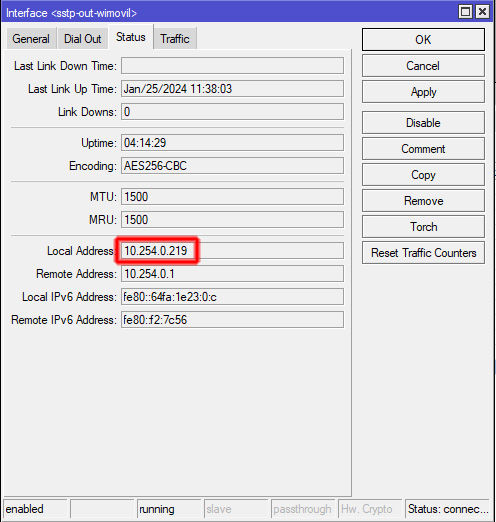This screenshot has width=496, height=522.
Task: Click the Cancel button
Action: (423, 66)
